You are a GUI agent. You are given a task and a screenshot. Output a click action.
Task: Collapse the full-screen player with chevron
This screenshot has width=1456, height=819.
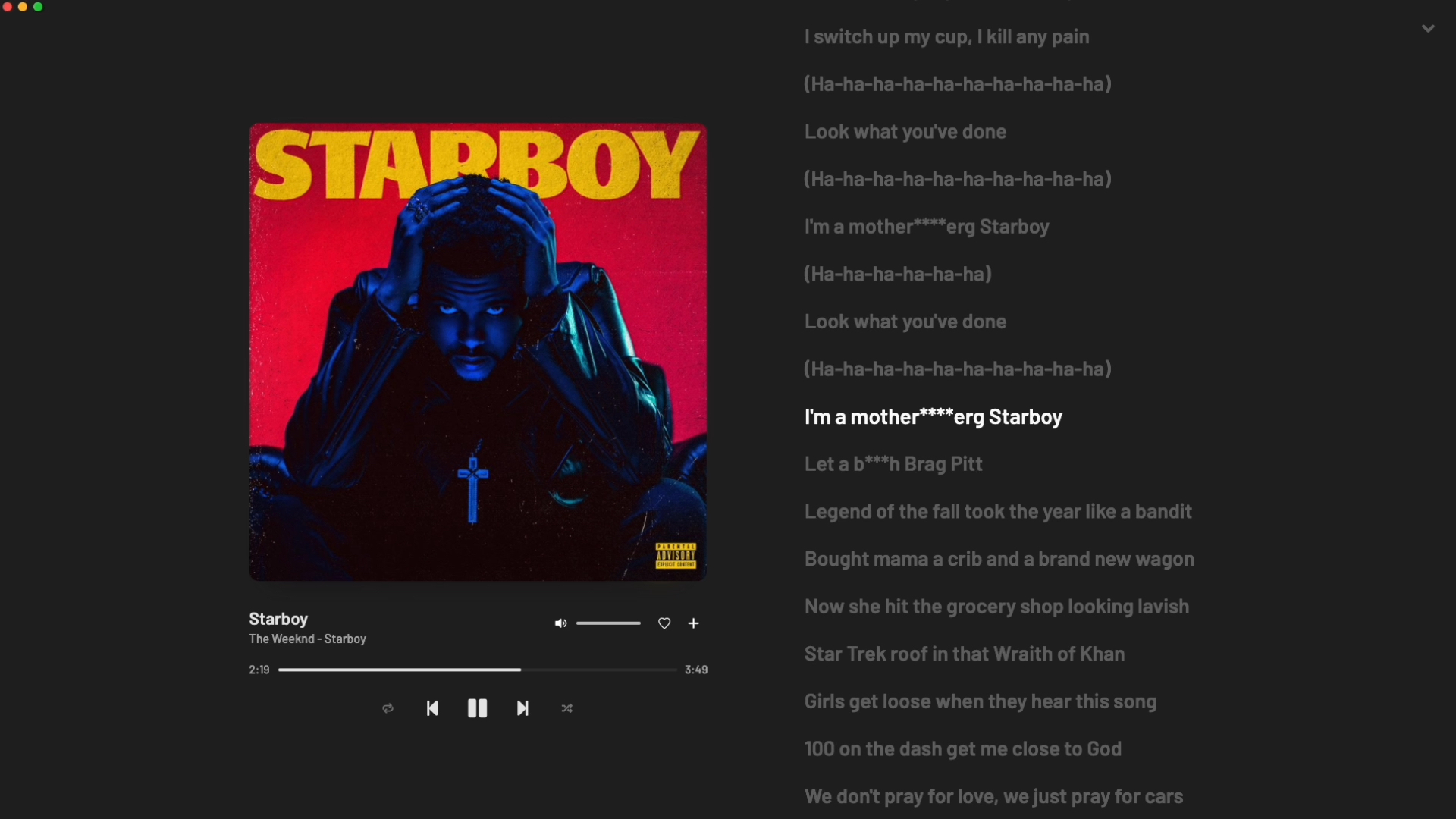point(1428,29)
